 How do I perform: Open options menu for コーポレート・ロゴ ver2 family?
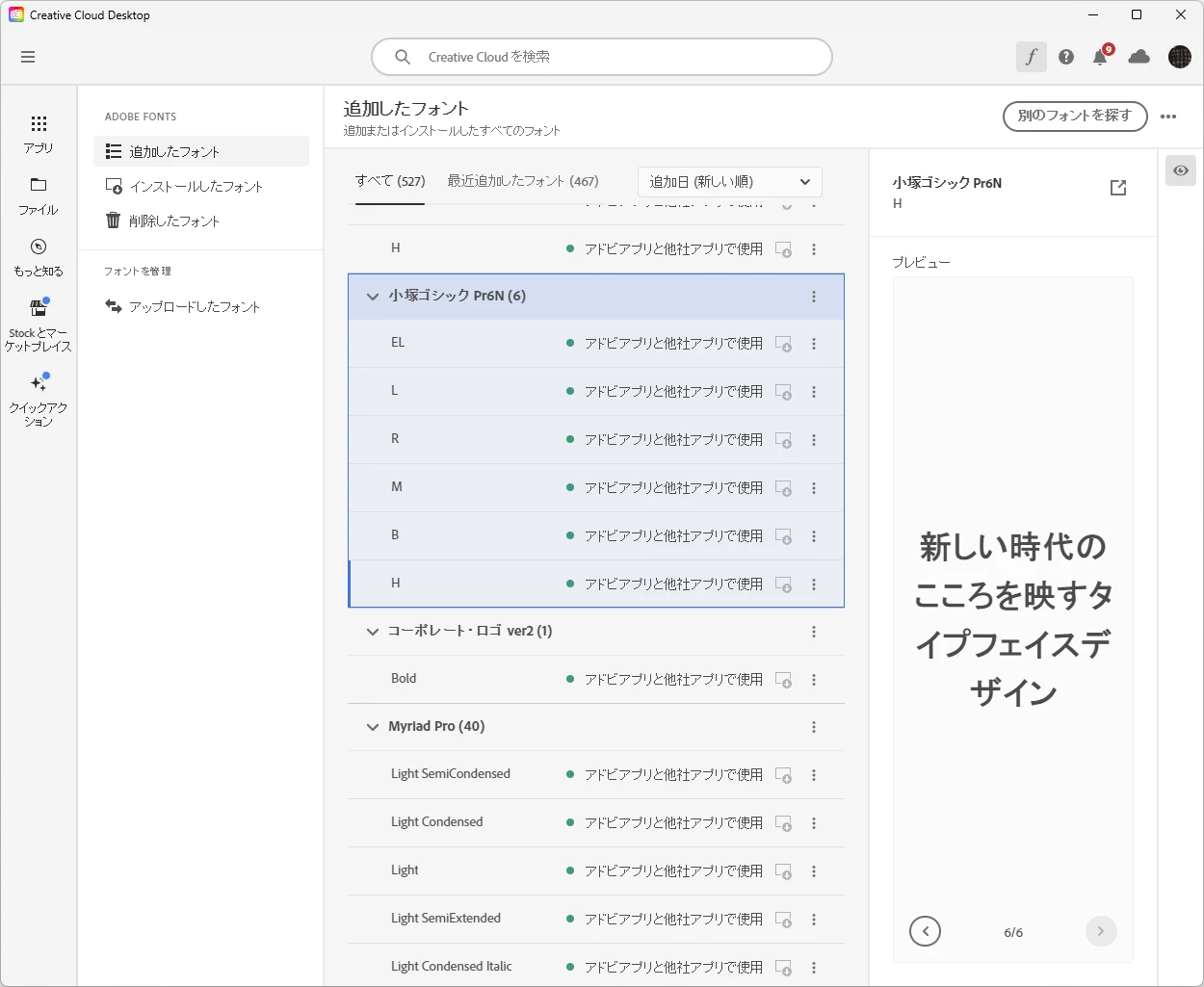(x=814, y=632)
